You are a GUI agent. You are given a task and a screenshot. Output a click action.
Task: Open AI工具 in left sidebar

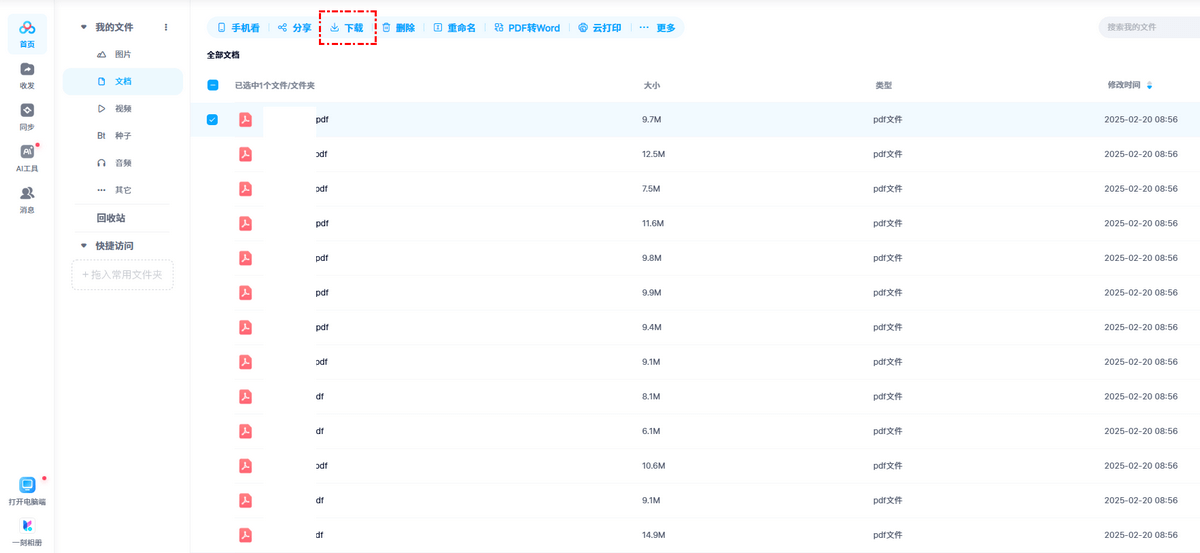(27, 158)
